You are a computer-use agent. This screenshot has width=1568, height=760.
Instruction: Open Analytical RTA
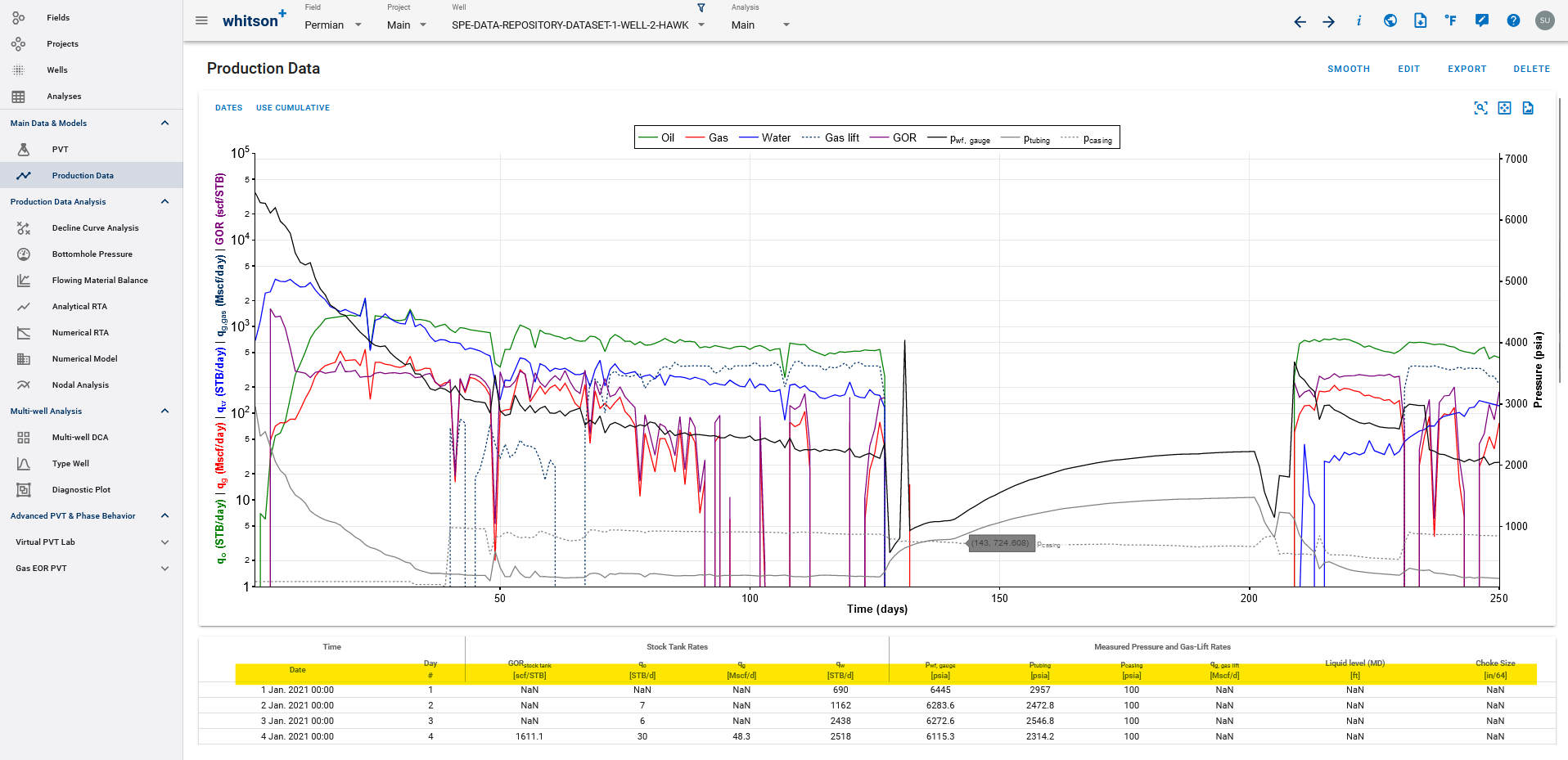[x=91, y=307]
